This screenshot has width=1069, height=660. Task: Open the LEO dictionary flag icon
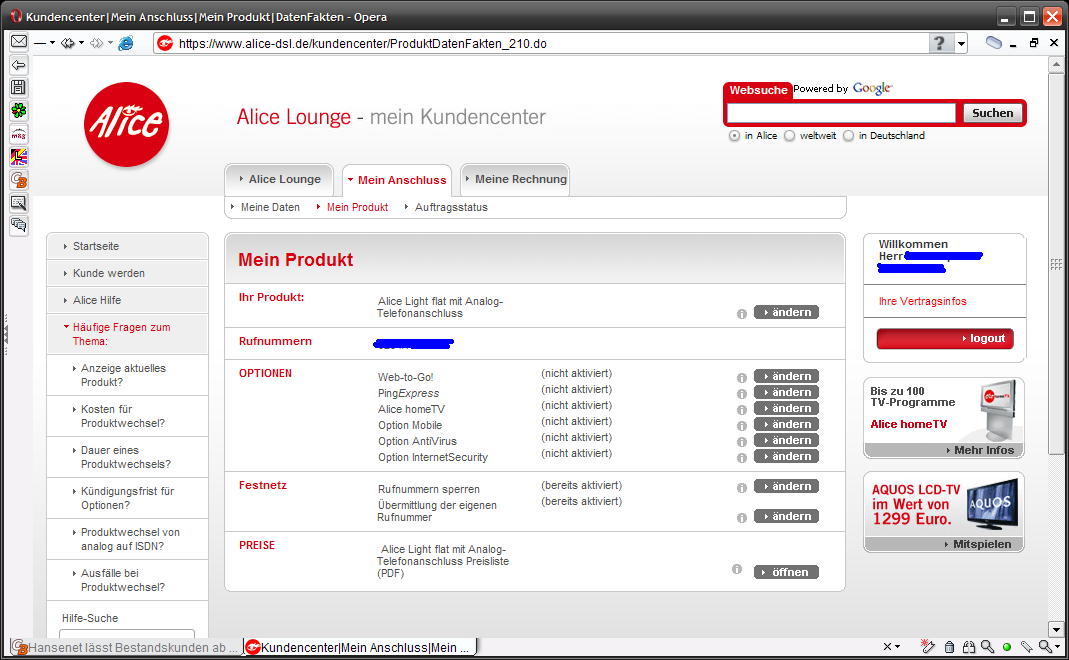point(18,157)
